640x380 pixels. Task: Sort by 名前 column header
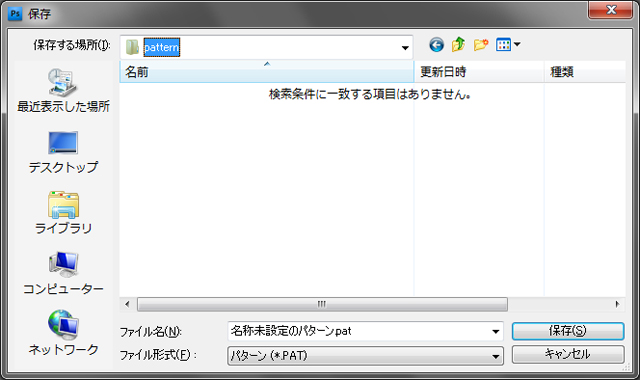coord(267,72)
